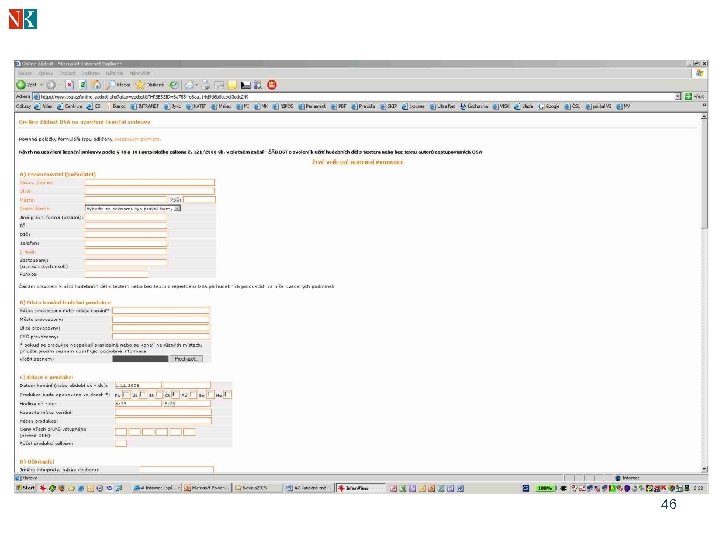Open the SKIP bookmark in Links bar
The width and height of the screenshot is (720, 540).
(x=388, y=107)
